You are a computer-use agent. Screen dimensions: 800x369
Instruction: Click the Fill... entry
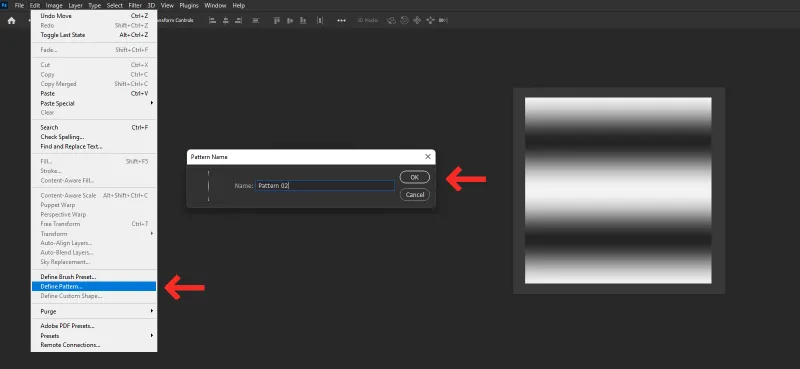coord(94,161)
